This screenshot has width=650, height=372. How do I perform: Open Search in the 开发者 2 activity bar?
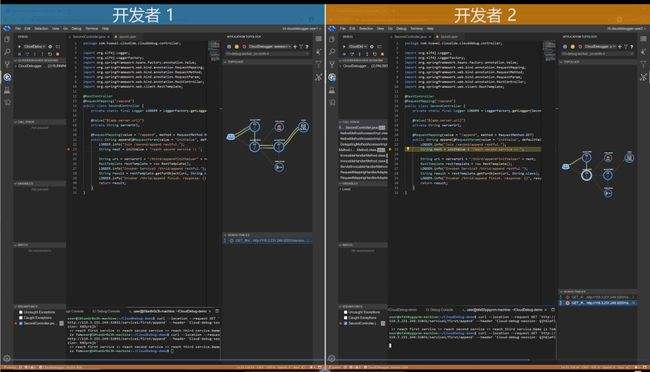point(332,52)
